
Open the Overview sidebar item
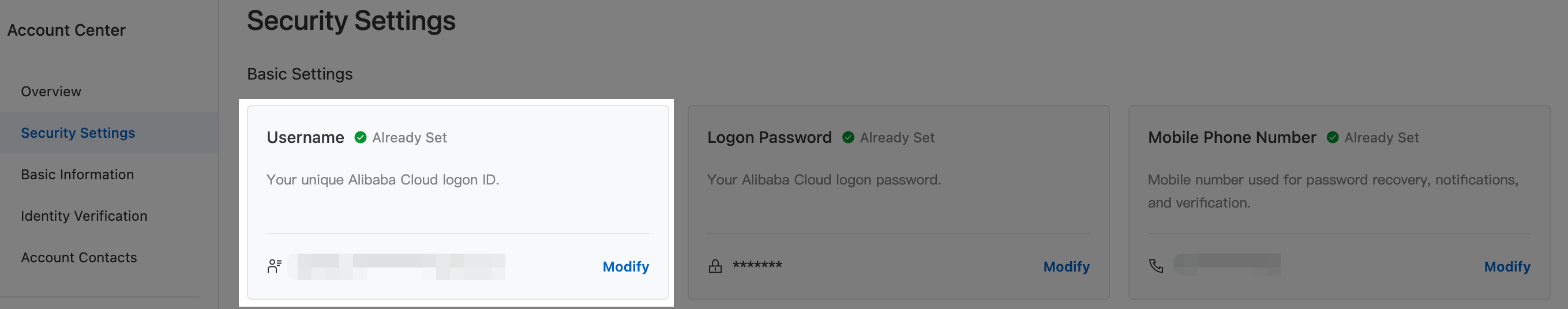pos(51,91)
